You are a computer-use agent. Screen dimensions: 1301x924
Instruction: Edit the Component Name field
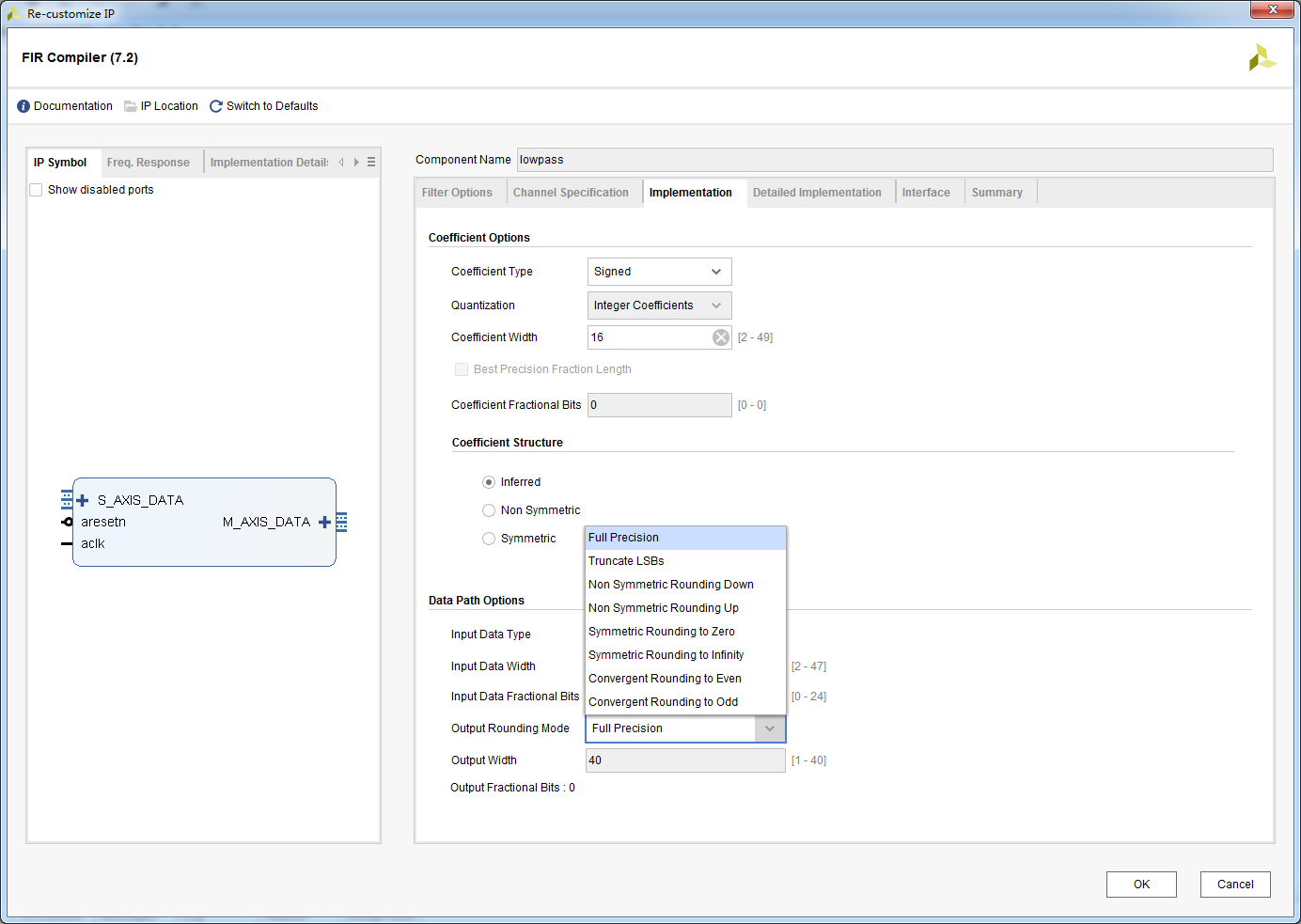pyautogui.click(x=895, y=160)
